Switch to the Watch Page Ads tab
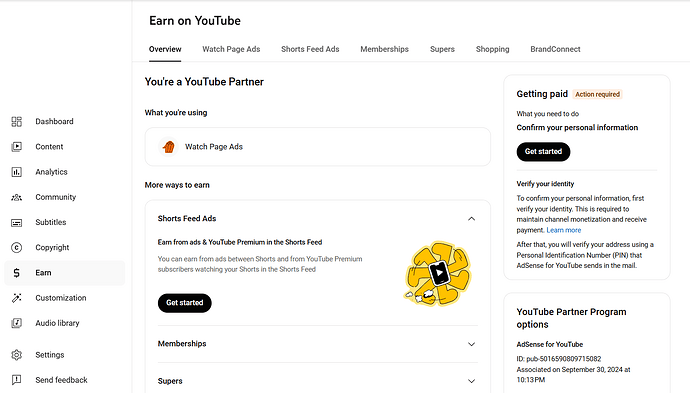This screenshot has height=393, width=690. click(231, 49)
